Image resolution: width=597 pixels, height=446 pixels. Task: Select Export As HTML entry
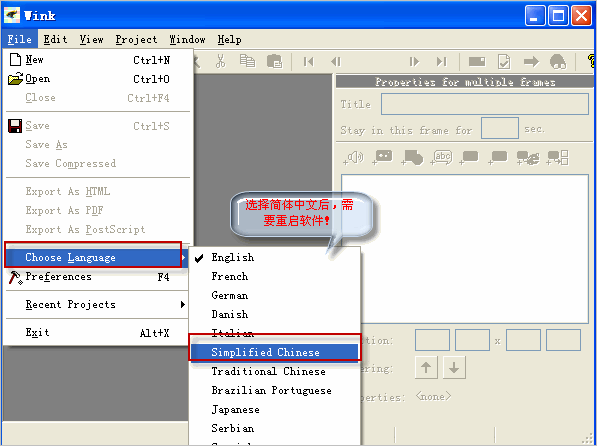pos(97,191)
